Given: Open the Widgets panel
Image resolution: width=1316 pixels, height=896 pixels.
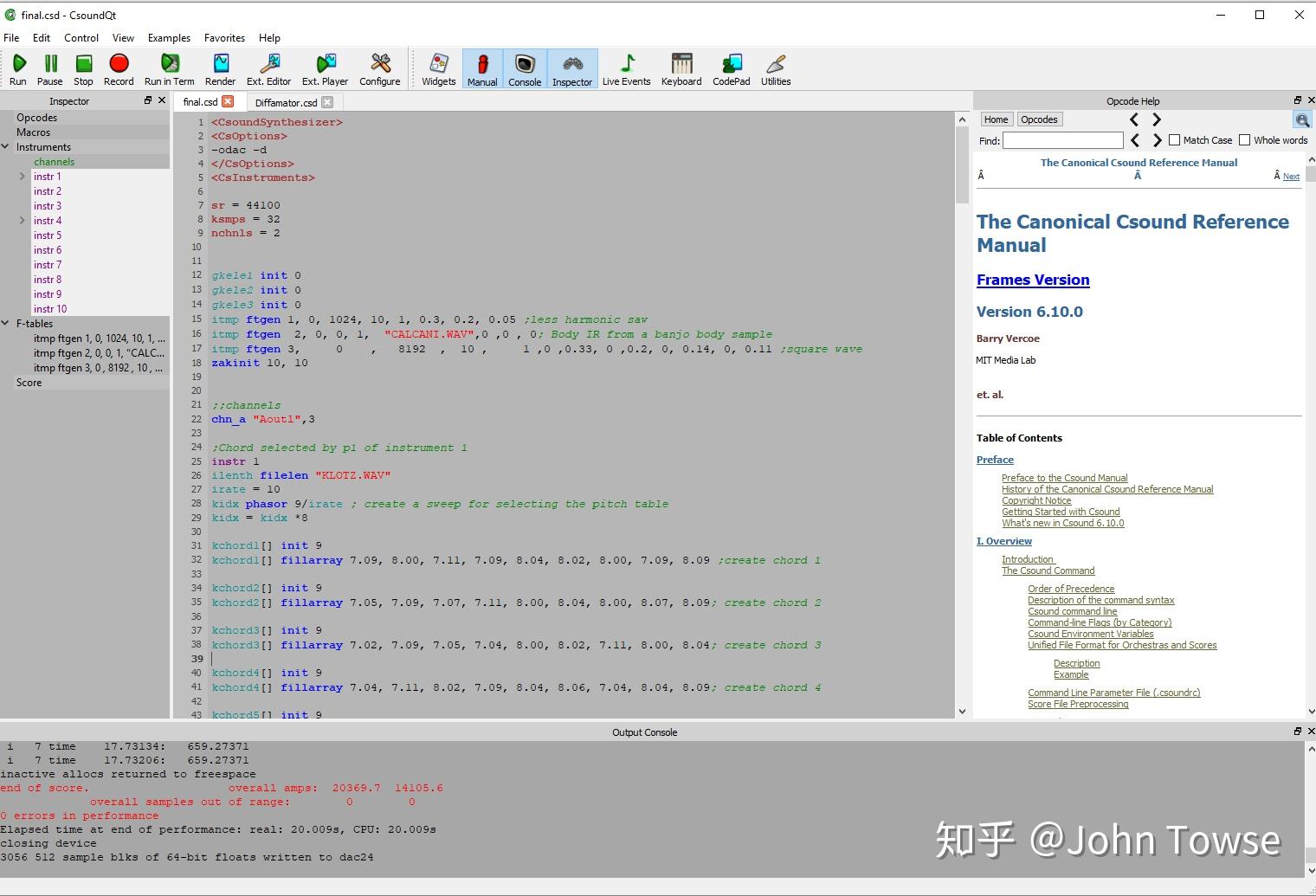Looking at the screenshot, I should [438, 68].
